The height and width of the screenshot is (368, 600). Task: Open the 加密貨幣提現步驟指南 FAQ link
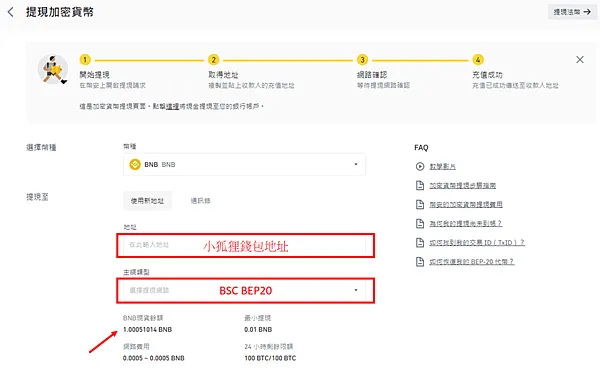click(463, 186)
